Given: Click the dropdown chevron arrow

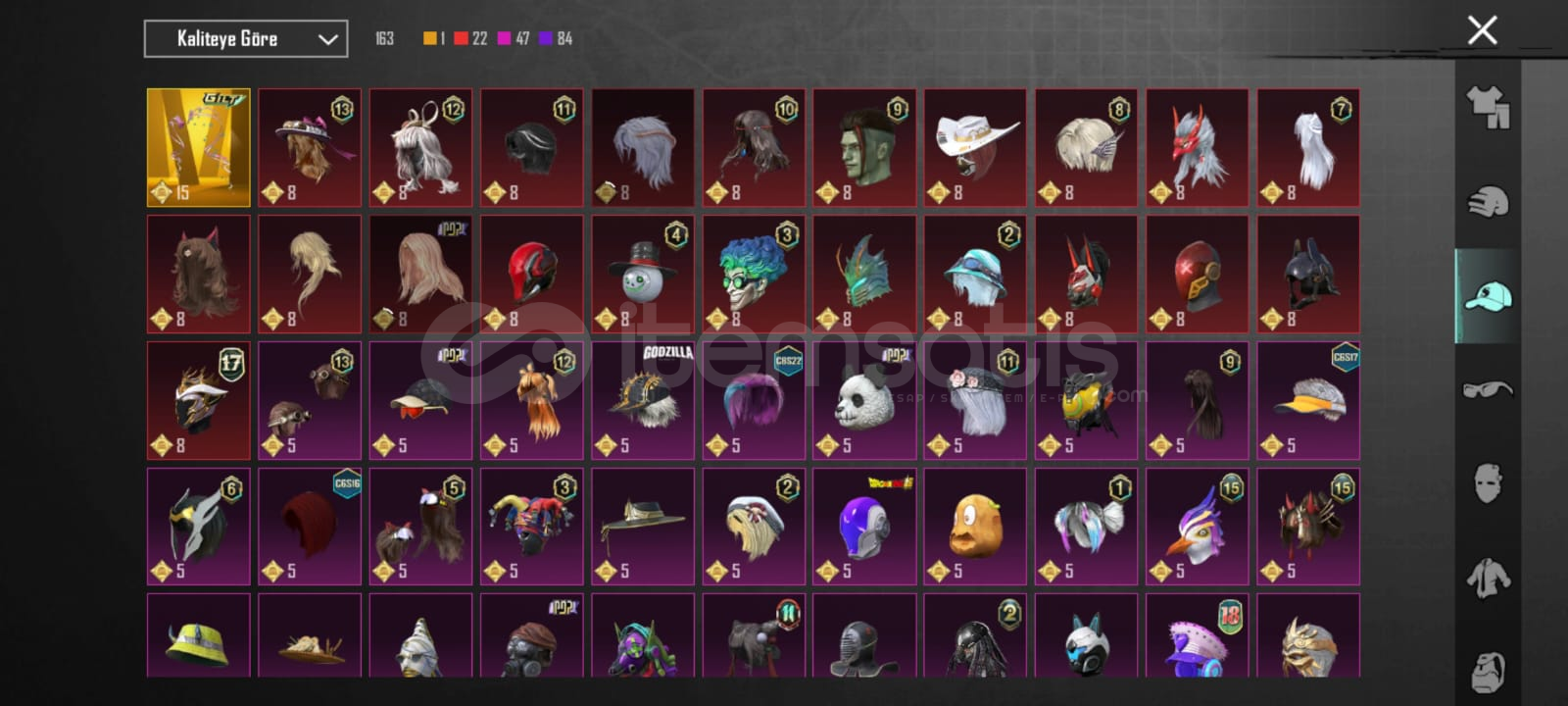Looking at the screenshot, I should pyautogui.click(x=327, y=40).
